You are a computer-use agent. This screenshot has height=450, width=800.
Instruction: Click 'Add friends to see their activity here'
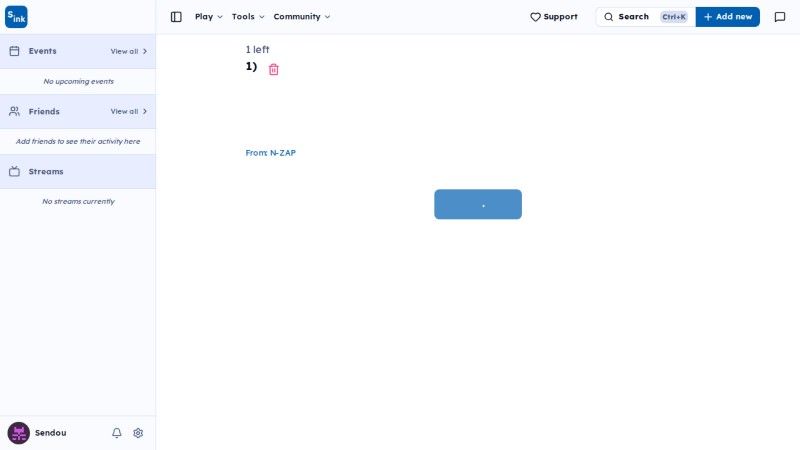click(x=78, y=141)
